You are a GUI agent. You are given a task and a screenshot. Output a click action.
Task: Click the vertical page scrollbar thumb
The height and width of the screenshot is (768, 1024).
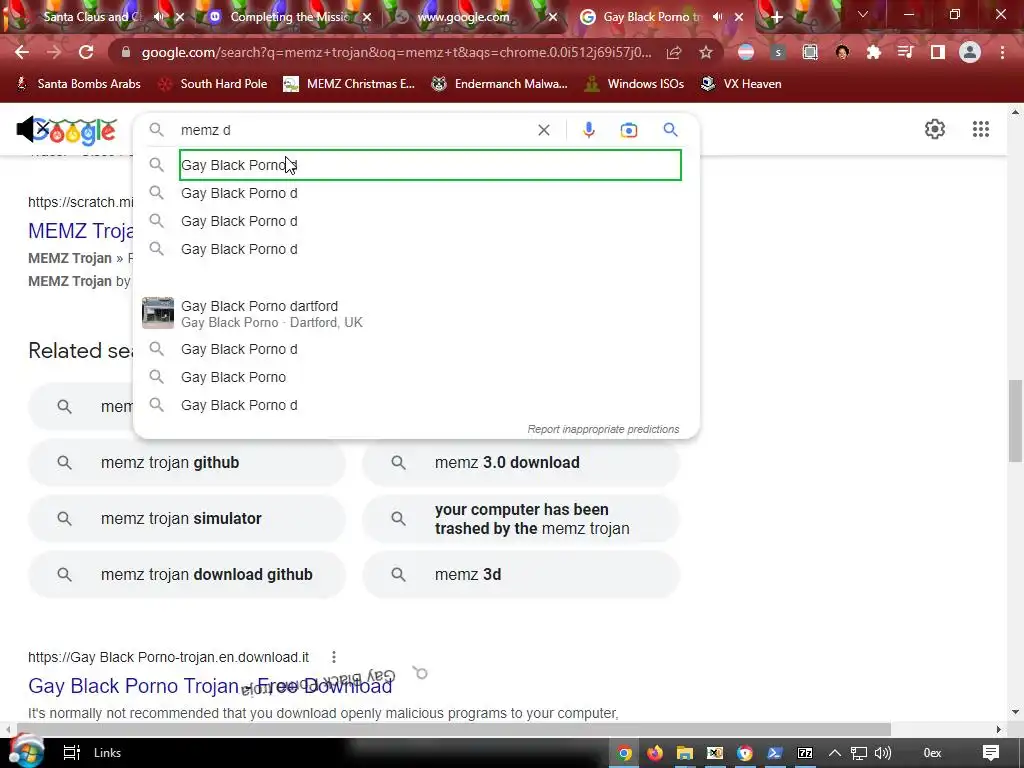tap(1016, 420)
